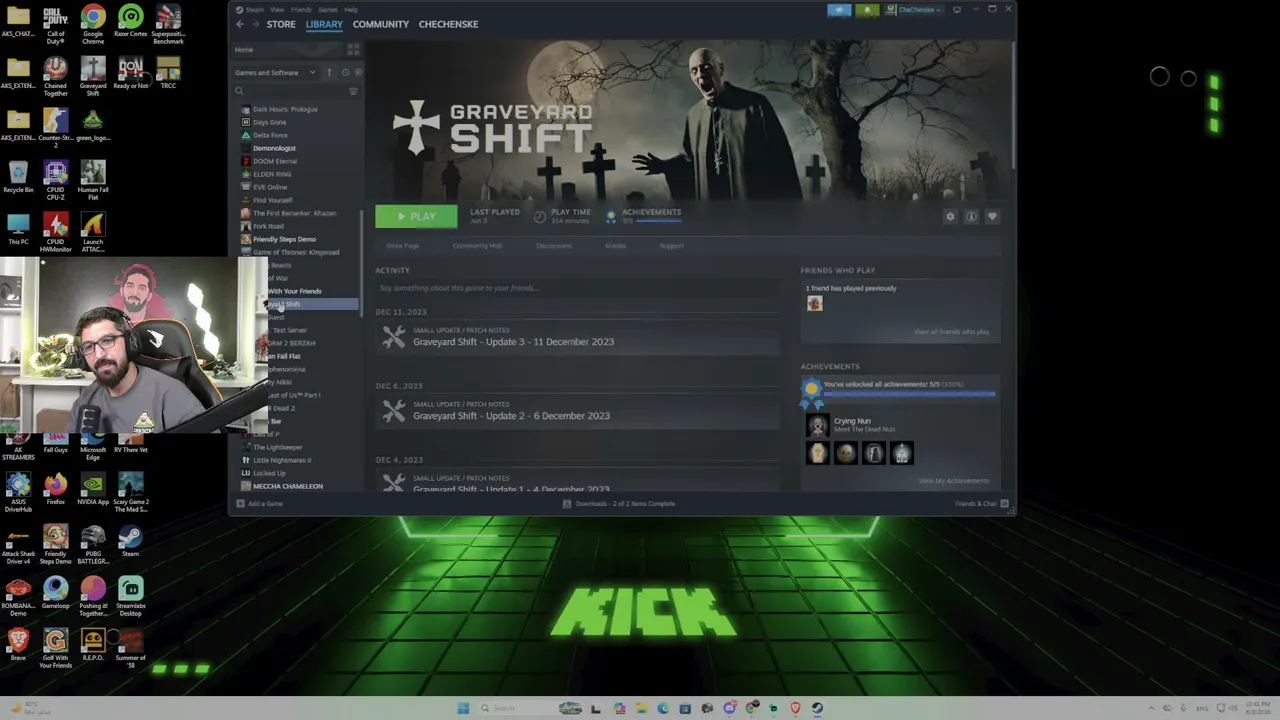The height and width of the screenshot is (720, 1280).
Task: Click the activity status input field
Action: coord(577,288)
